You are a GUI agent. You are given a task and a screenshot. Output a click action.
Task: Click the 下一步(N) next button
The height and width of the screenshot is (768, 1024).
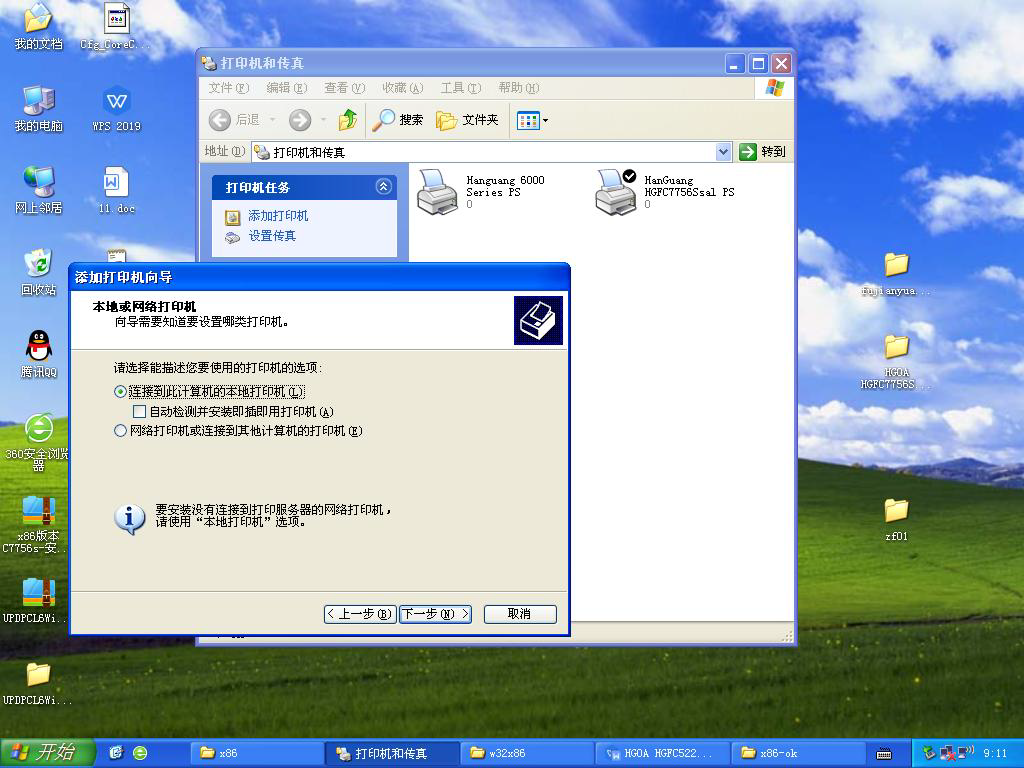click(x=436, y=614)
